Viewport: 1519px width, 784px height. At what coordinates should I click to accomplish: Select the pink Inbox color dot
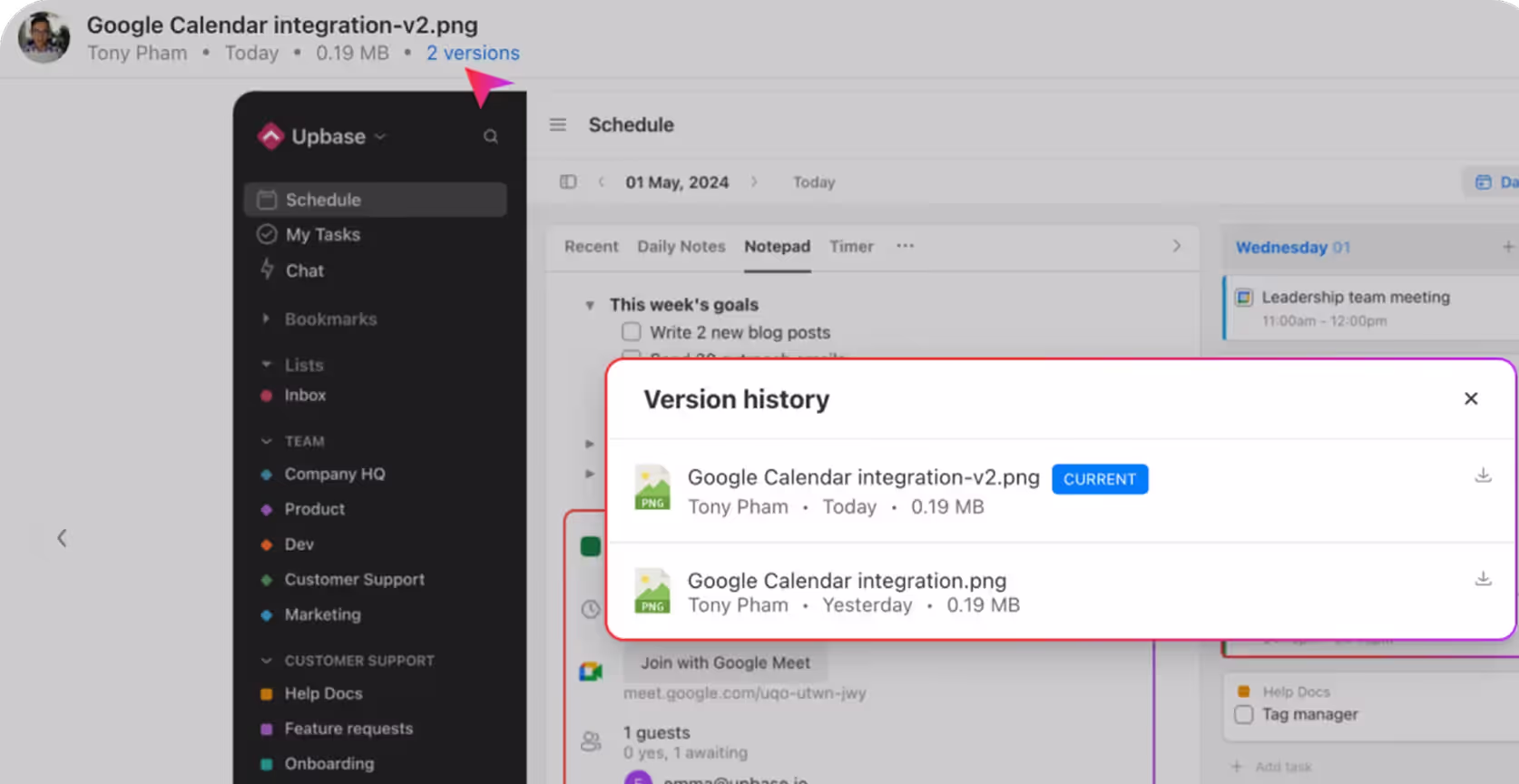pyautogui.click(x=267, y=396)
